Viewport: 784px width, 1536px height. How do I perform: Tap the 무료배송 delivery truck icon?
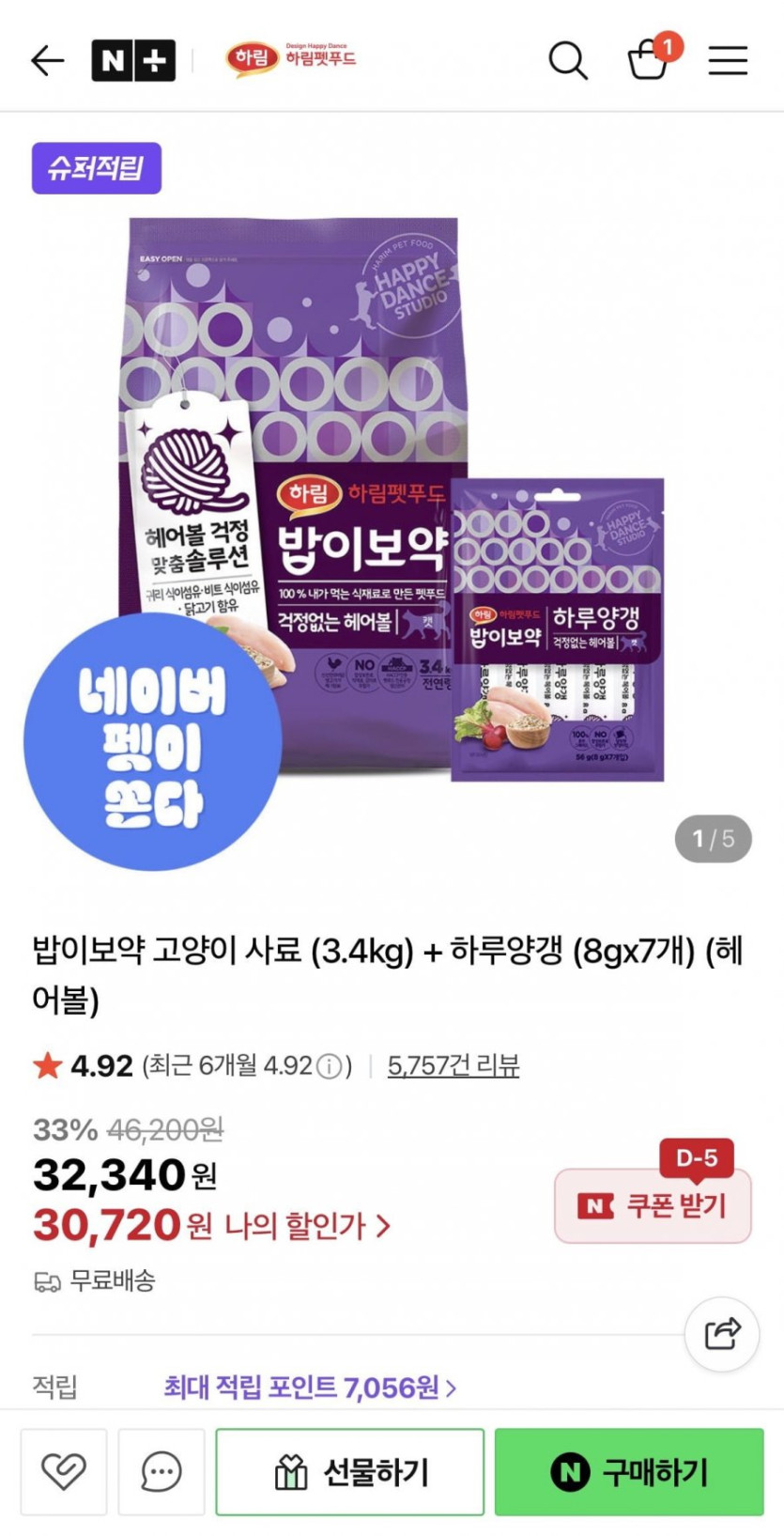pyautogui.click(x=47, y=1281)
